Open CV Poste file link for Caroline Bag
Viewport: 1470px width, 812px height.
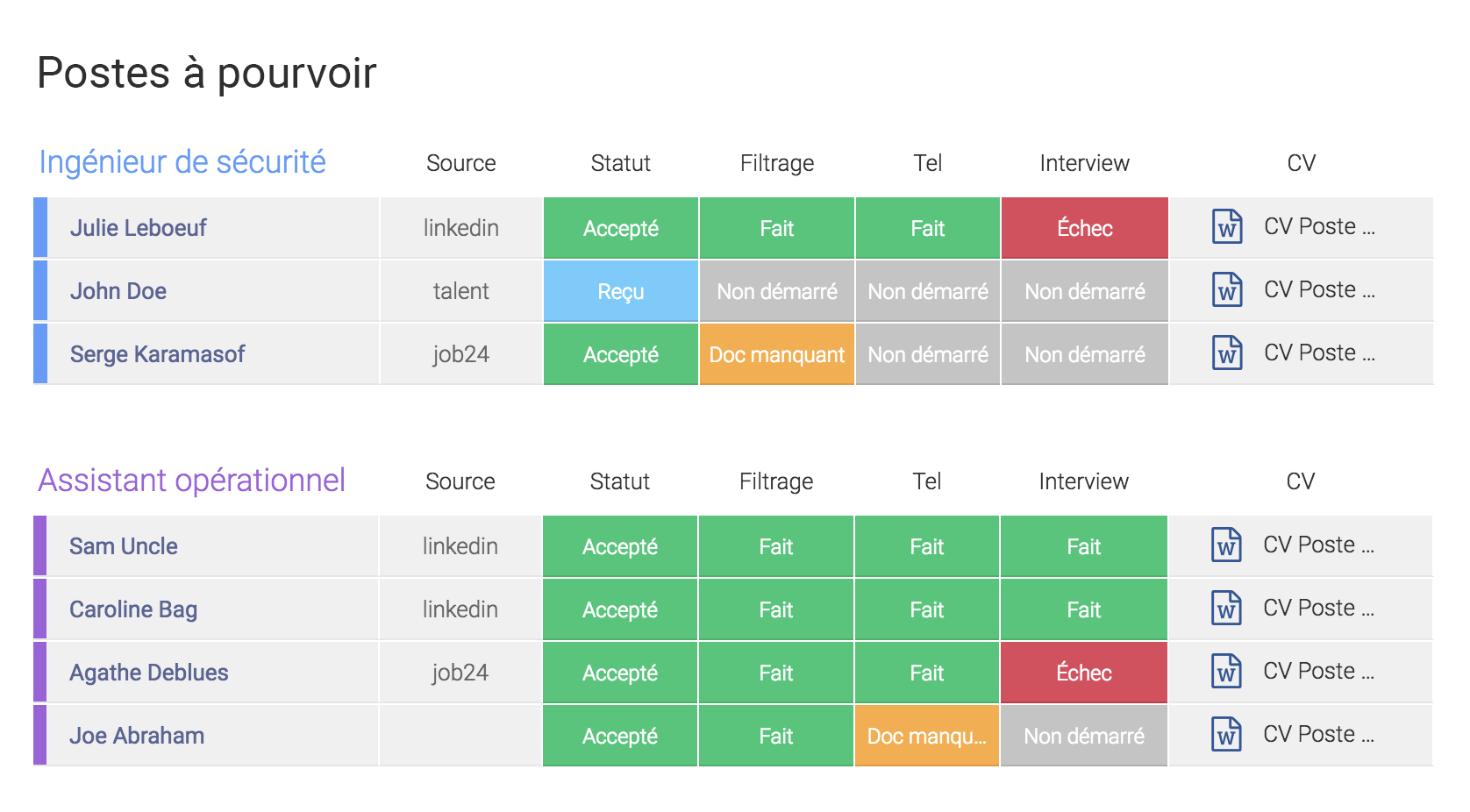click(x=1318, y=608)
